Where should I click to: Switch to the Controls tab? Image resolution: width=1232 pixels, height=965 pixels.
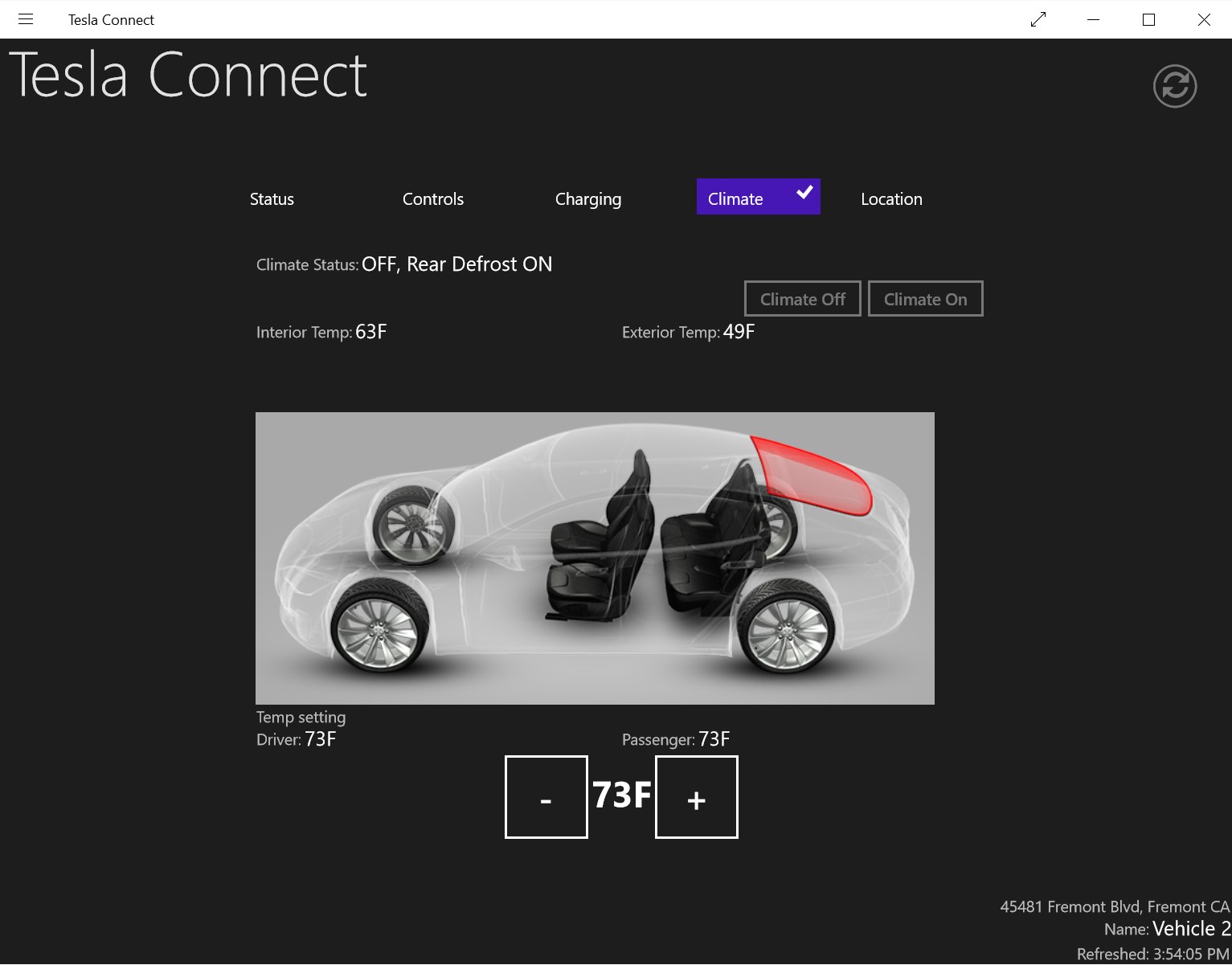433,198
